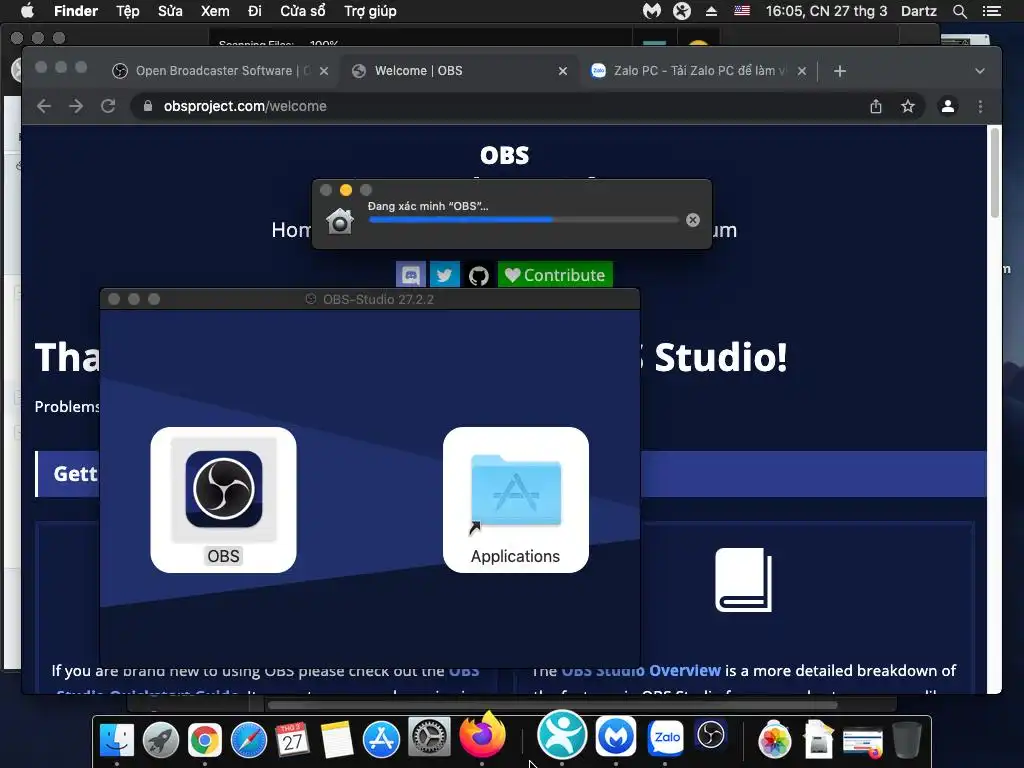Click the Dartz user name in menu bar
Screen dimensions: 1024x768
click(919, 11)
